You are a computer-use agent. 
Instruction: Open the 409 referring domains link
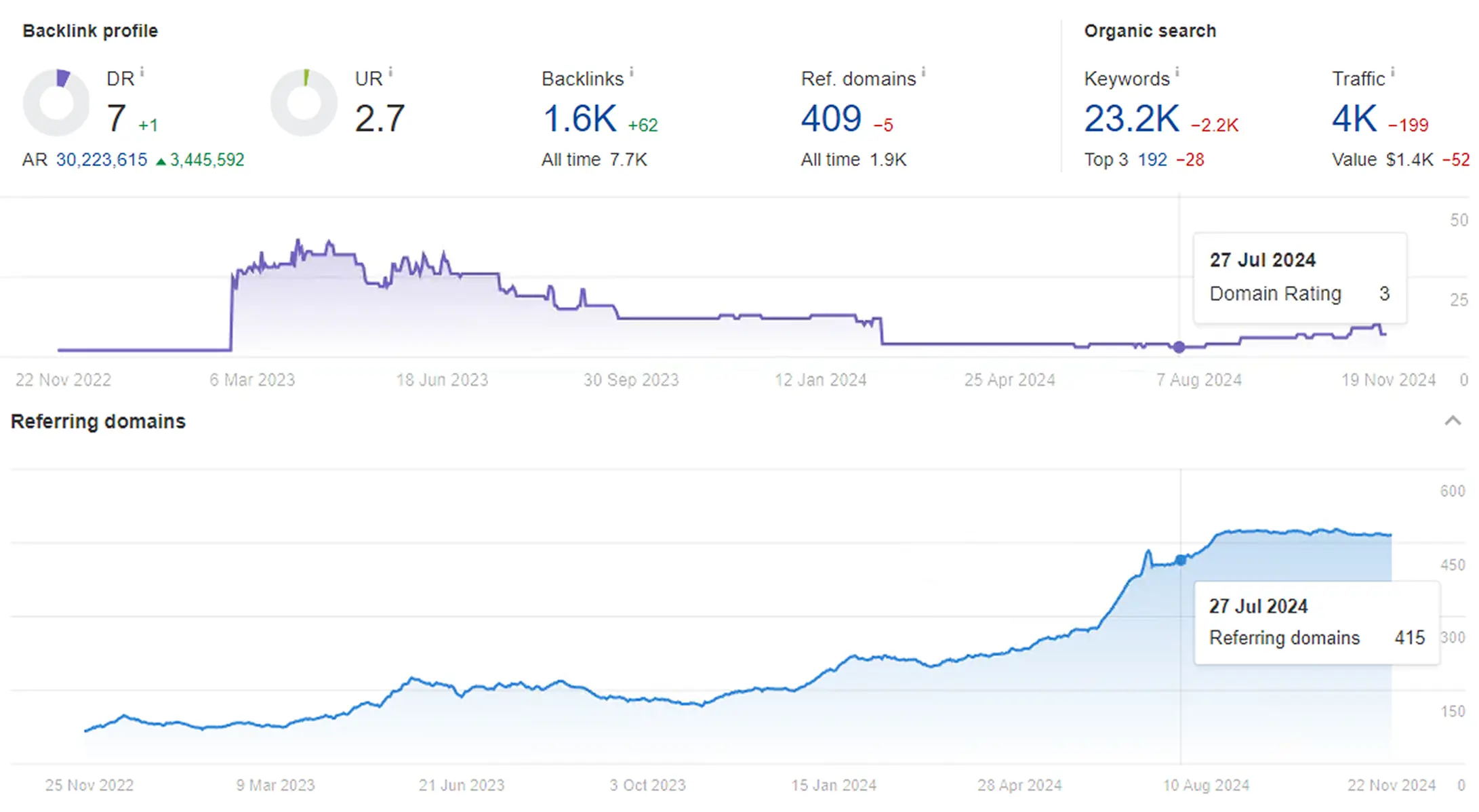coord(831,119)
